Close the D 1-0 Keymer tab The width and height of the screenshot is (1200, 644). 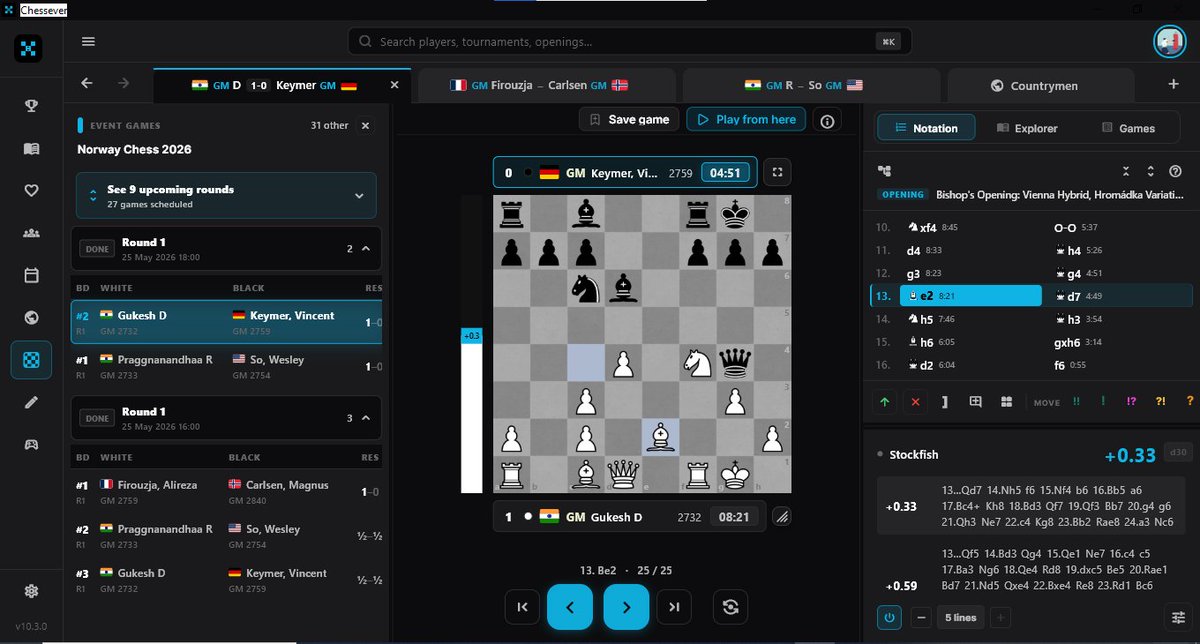point(394,85)
